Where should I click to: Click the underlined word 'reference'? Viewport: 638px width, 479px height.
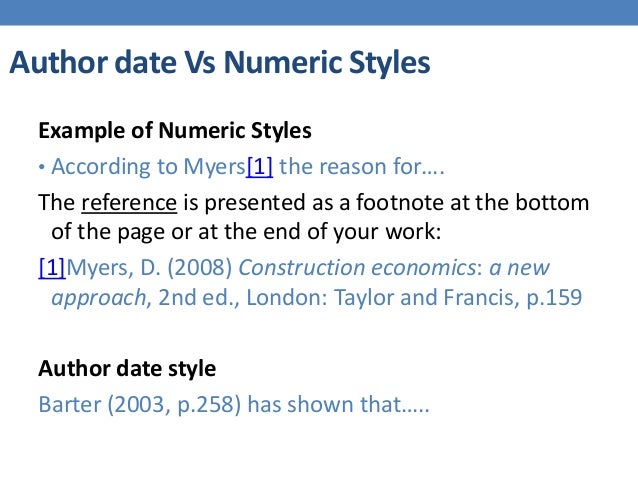pos(129,203)
